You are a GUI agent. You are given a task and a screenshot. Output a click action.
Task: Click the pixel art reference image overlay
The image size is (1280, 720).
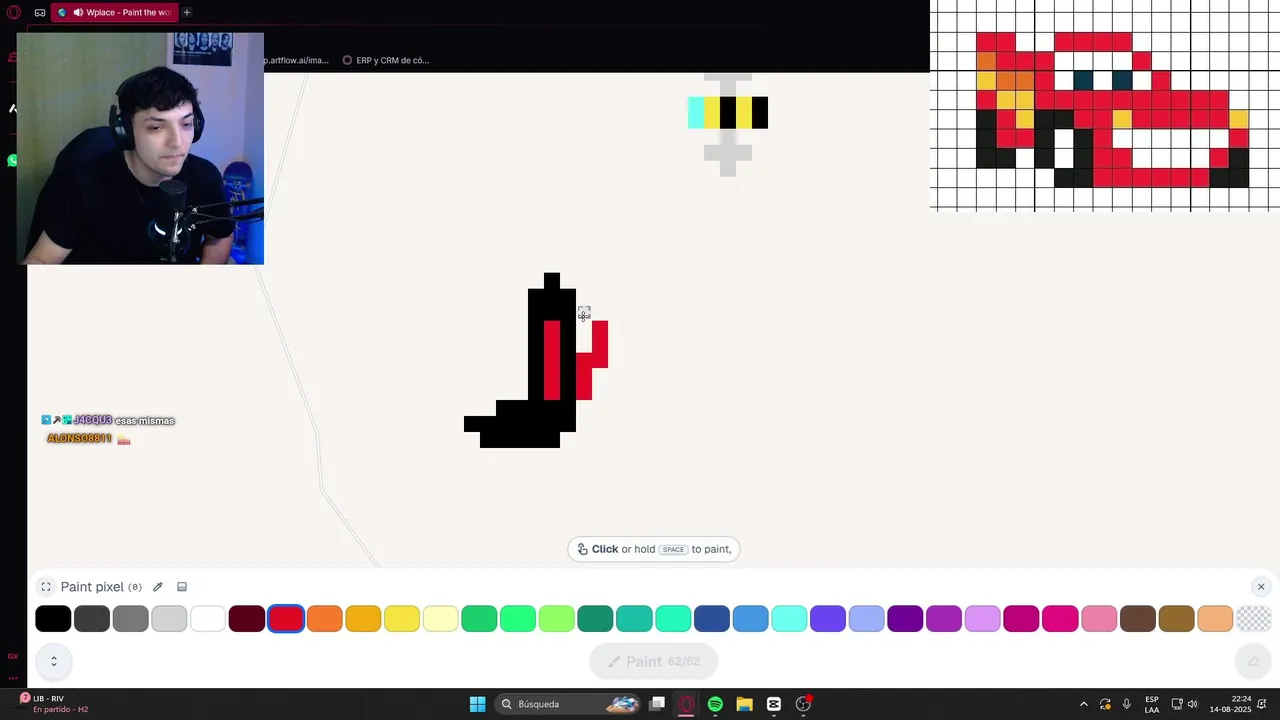click(1105, 105)
